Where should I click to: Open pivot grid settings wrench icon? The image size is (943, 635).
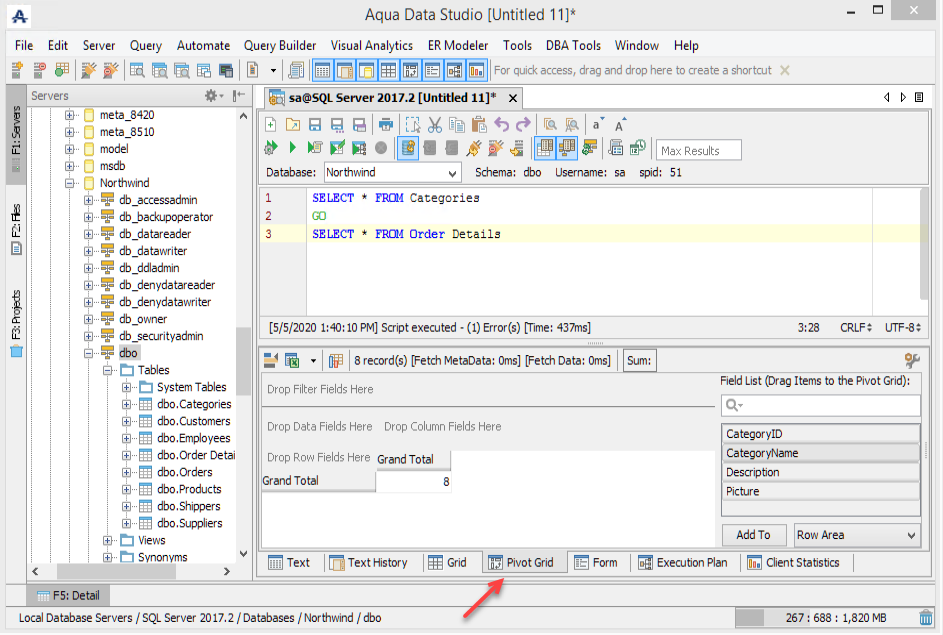tap(911, 361)
